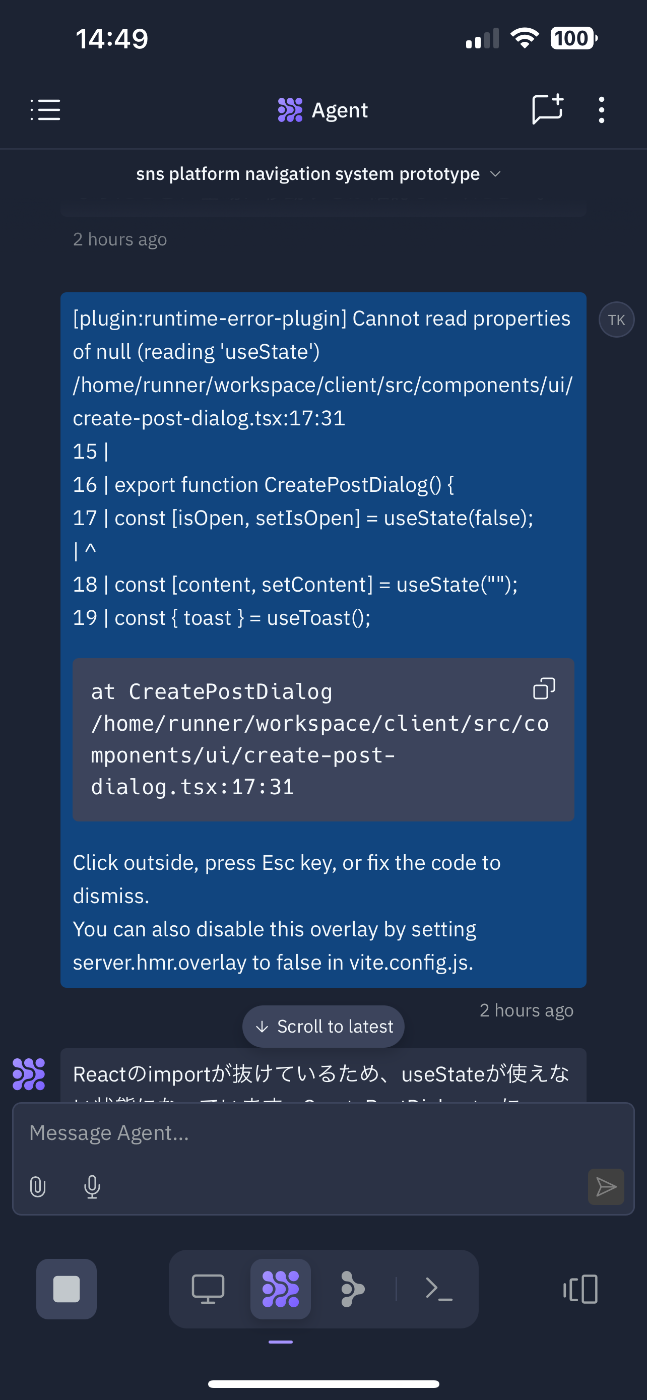Copy the CreatePostDialog stack trace code

click(544, 689)
